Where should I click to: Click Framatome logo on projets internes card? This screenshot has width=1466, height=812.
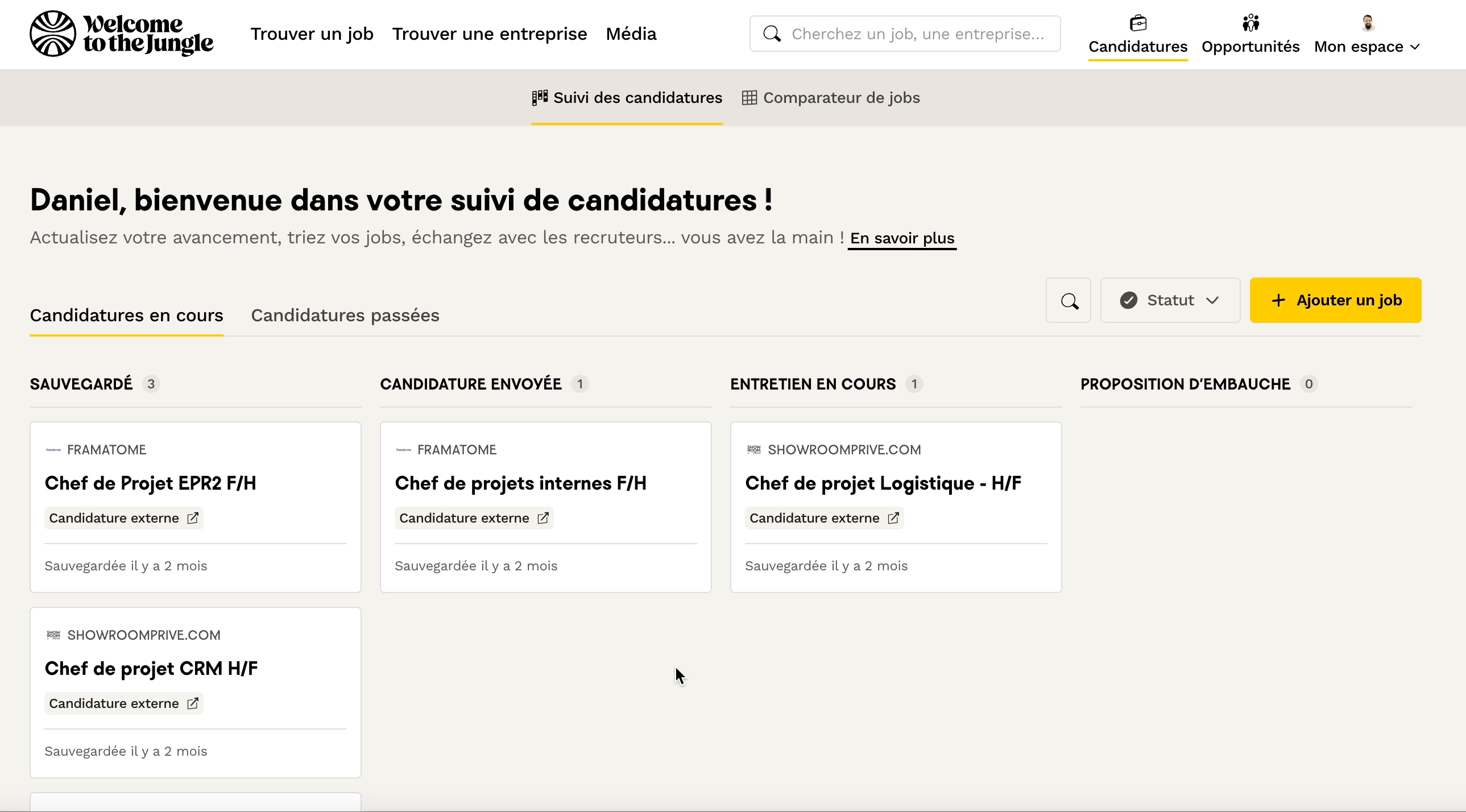(404, 450)
